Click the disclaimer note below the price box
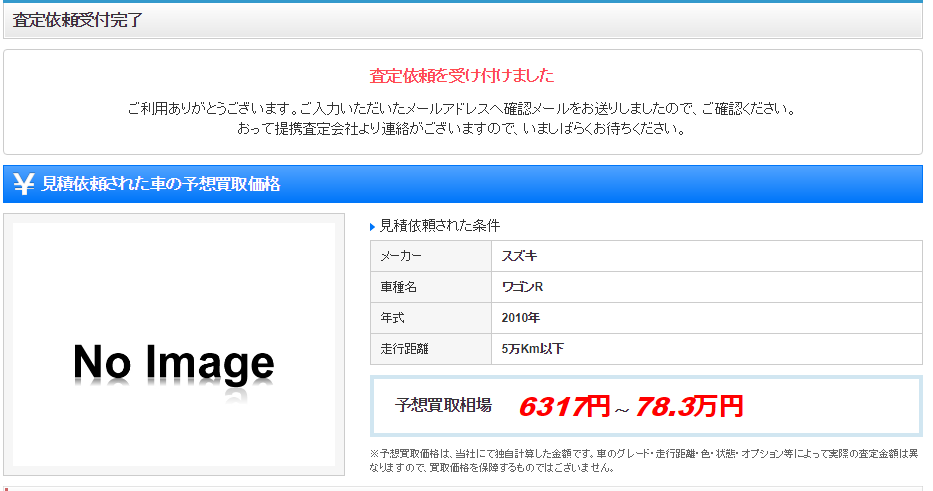This screenshot has height=491, width=933. point(645,460)
